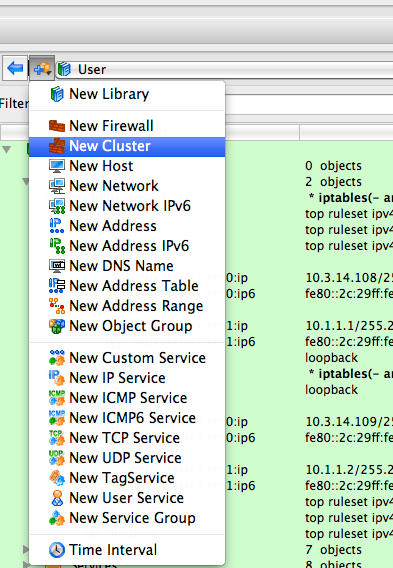
Task: Click the New Address Range icon
Action: tap(57, 306)
